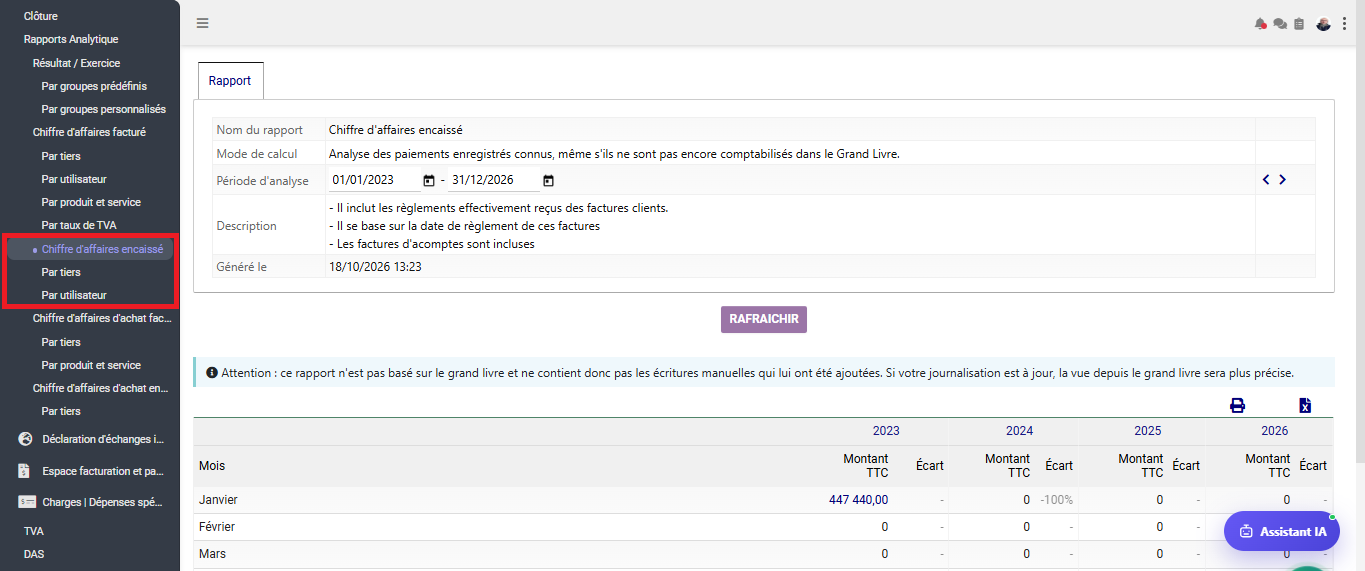Screen dimensions: 1365x571
Task: Open Clôture in the sidebar
Action: tap(41, 16)
